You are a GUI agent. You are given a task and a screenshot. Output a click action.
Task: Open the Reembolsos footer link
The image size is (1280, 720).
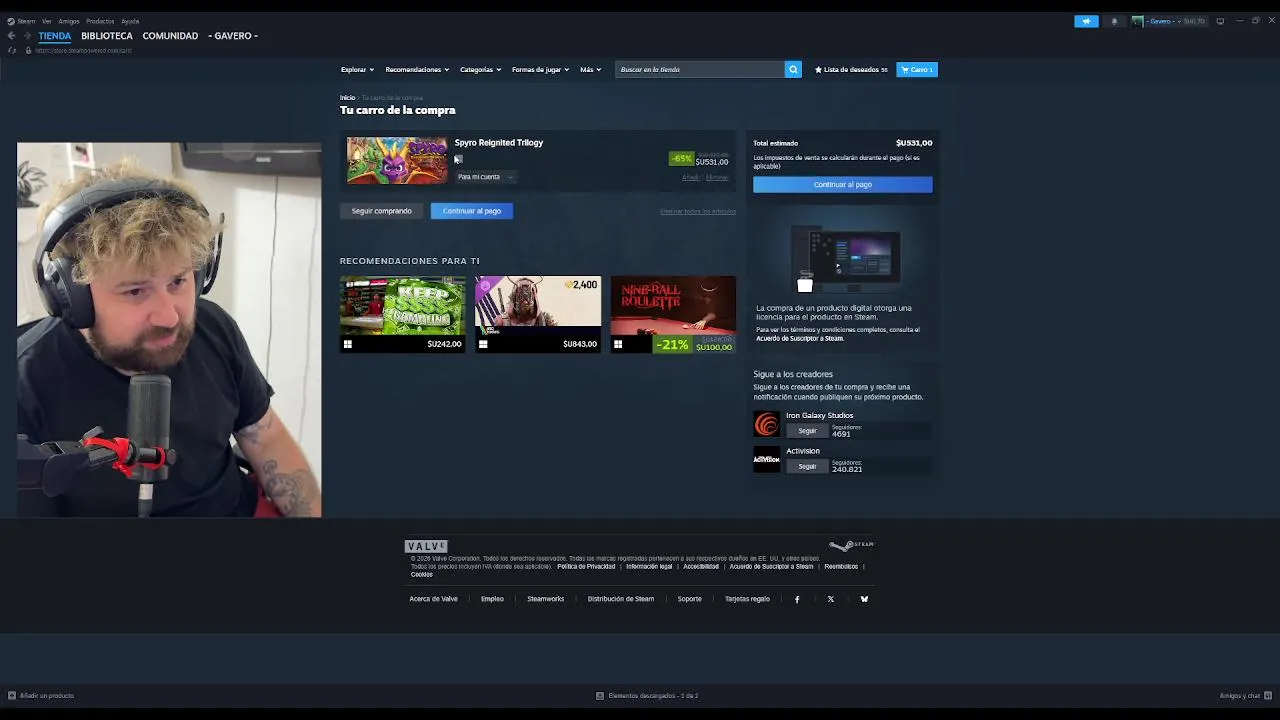841,566
